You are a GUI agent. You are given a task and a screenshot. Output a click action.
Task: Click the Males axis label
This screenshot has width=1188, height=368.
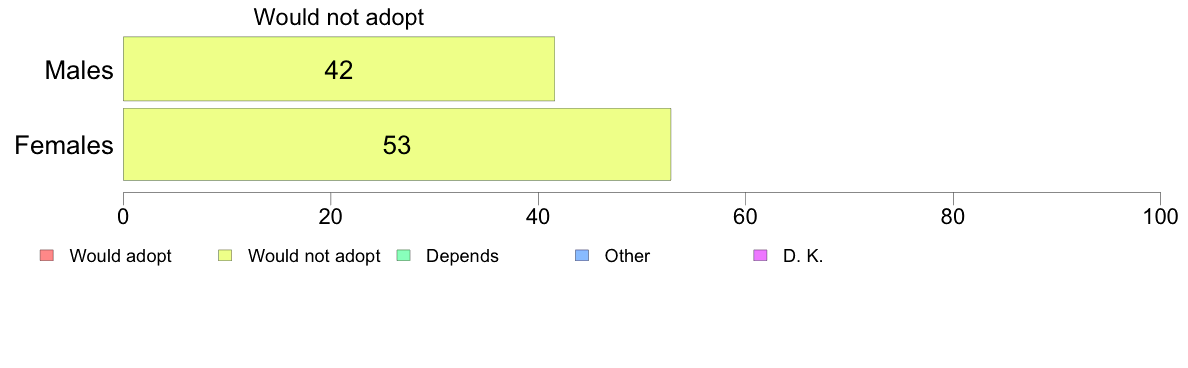point(79,70)
